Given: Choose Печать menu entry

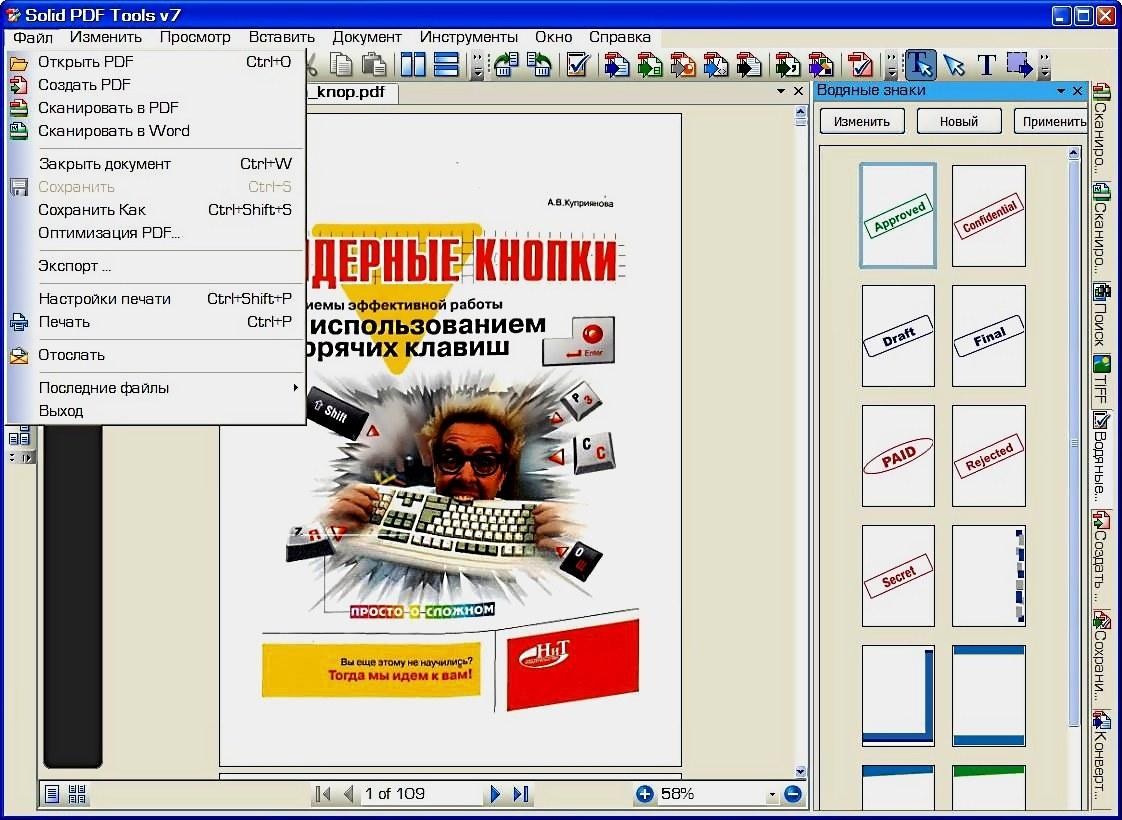Looking at the screenshot, I should pyautogui.click(x=156, y=322).
